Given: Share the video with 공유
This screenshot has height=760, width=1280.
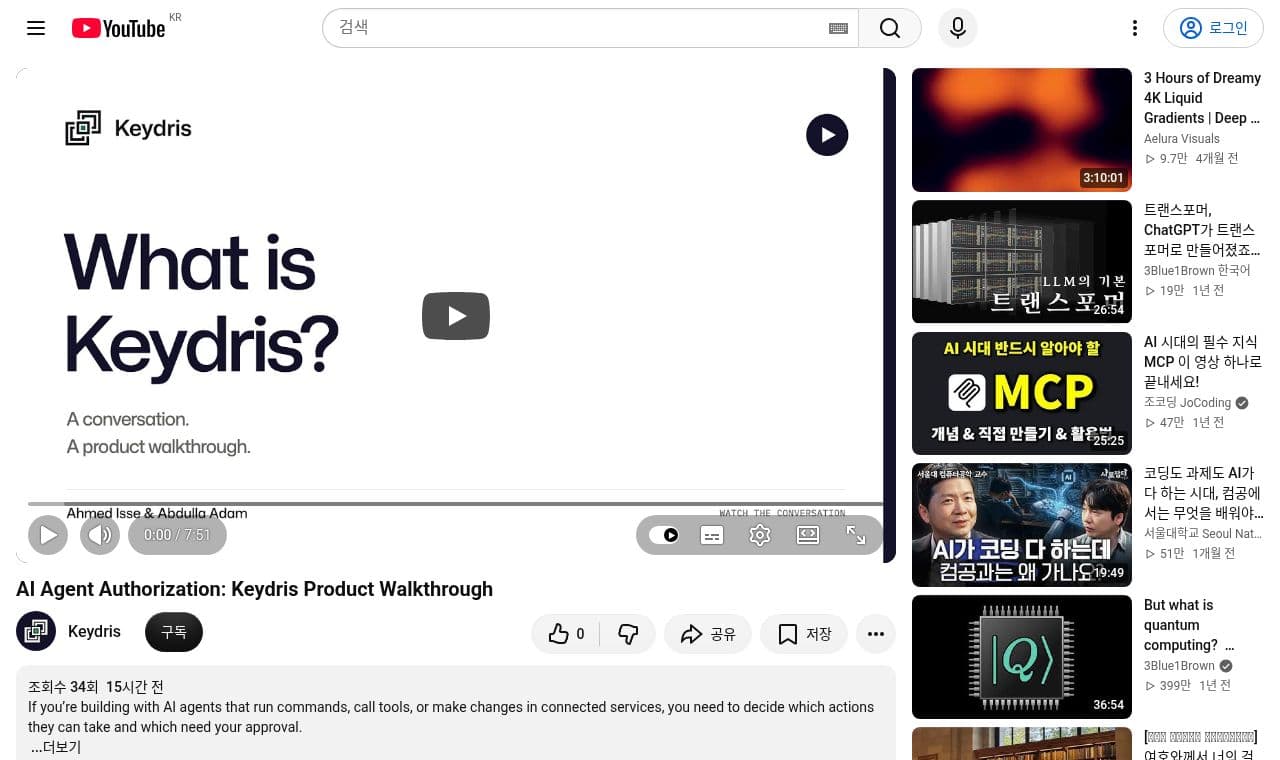Looking at the screenshot, I should point(708,634).
